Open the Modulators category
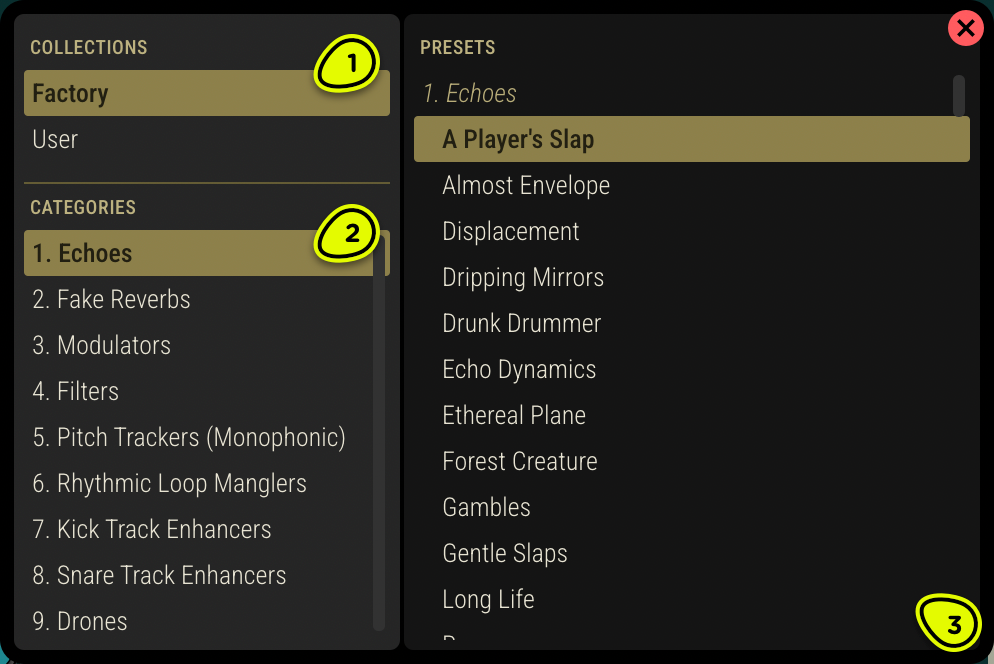994x664 pixels. 101,345
